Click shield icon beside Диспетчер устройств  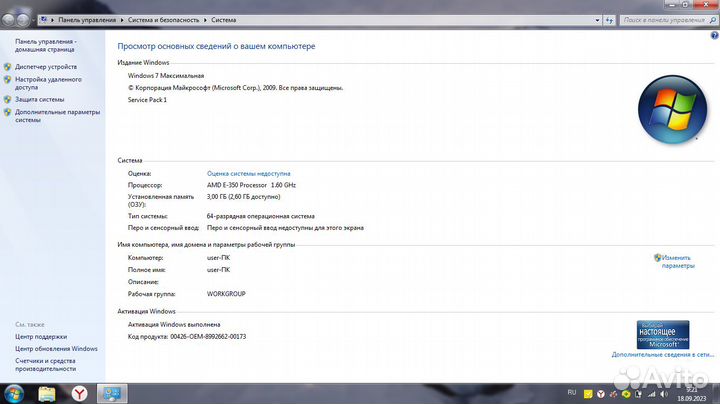point(7,67)
